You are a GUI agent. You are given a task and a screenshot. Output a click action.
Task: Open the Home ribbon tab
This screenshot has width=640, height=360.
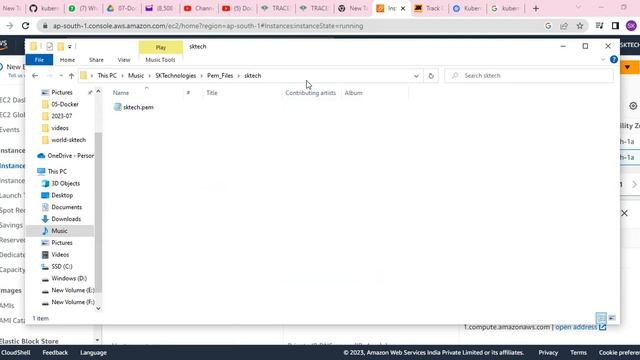67,60
